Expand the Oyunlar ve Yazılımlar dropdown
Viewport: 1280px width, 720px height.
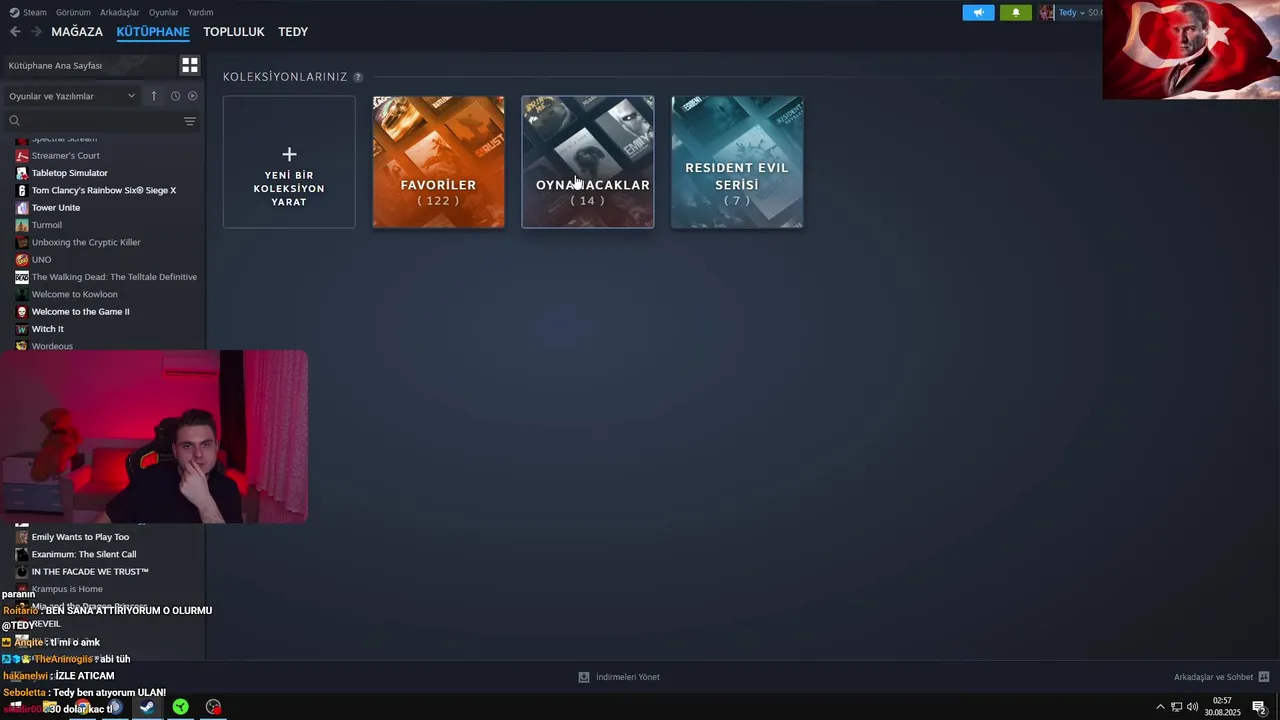point(72,96)
